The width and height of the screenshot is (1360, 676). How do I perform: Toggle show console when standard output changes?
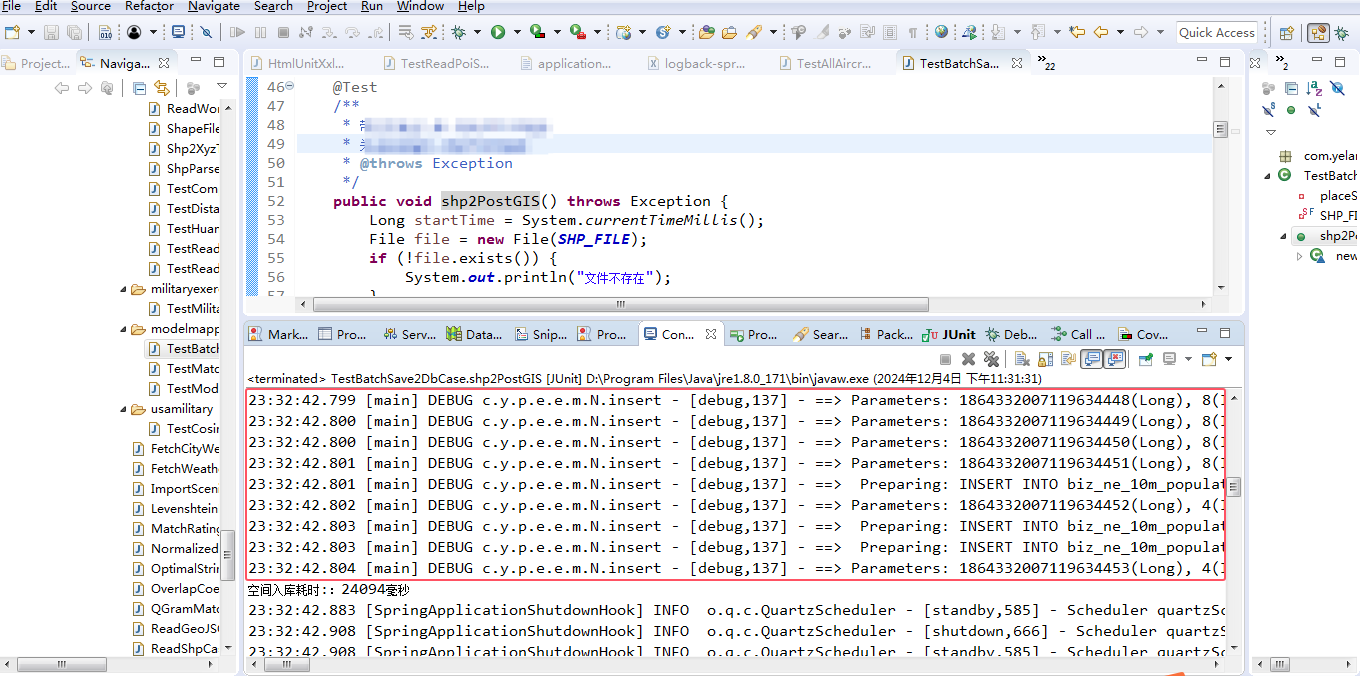1091,359
